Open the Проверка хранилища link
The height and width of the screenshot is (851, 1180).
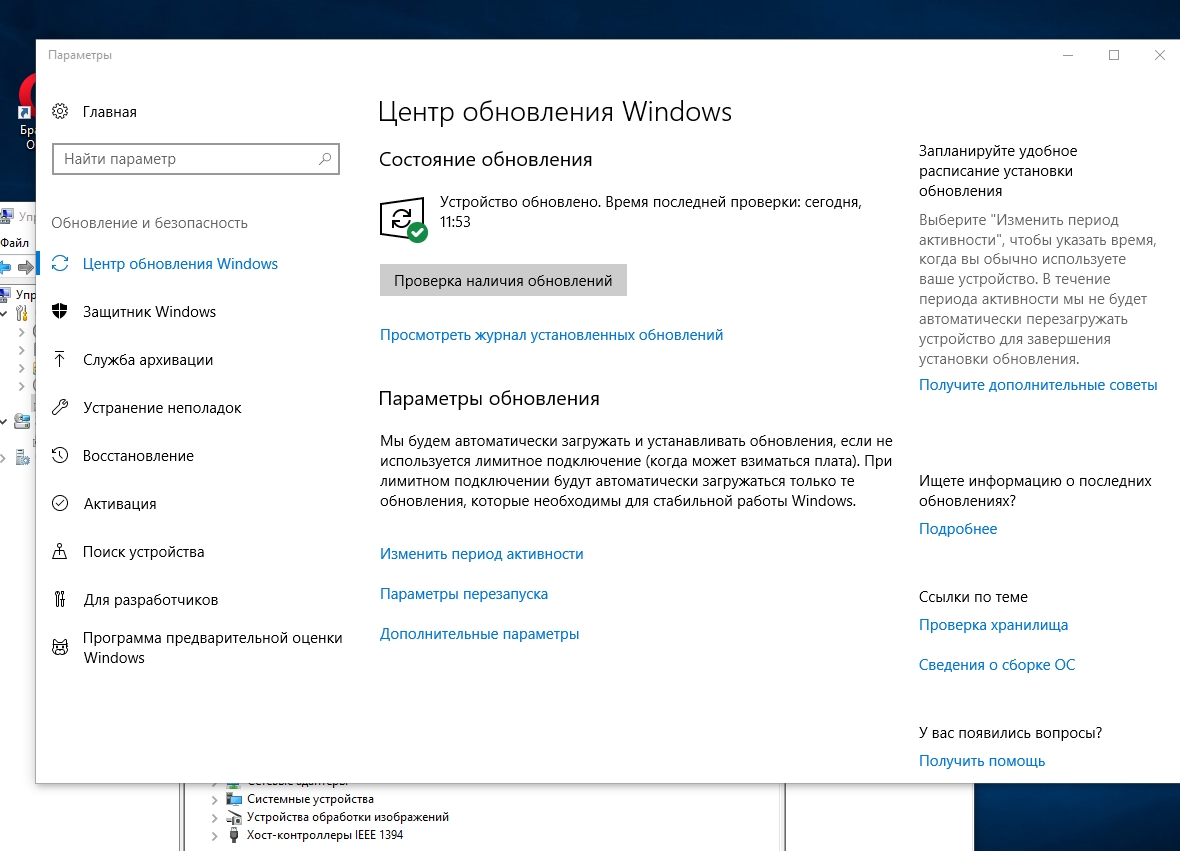tap(993, 625)
